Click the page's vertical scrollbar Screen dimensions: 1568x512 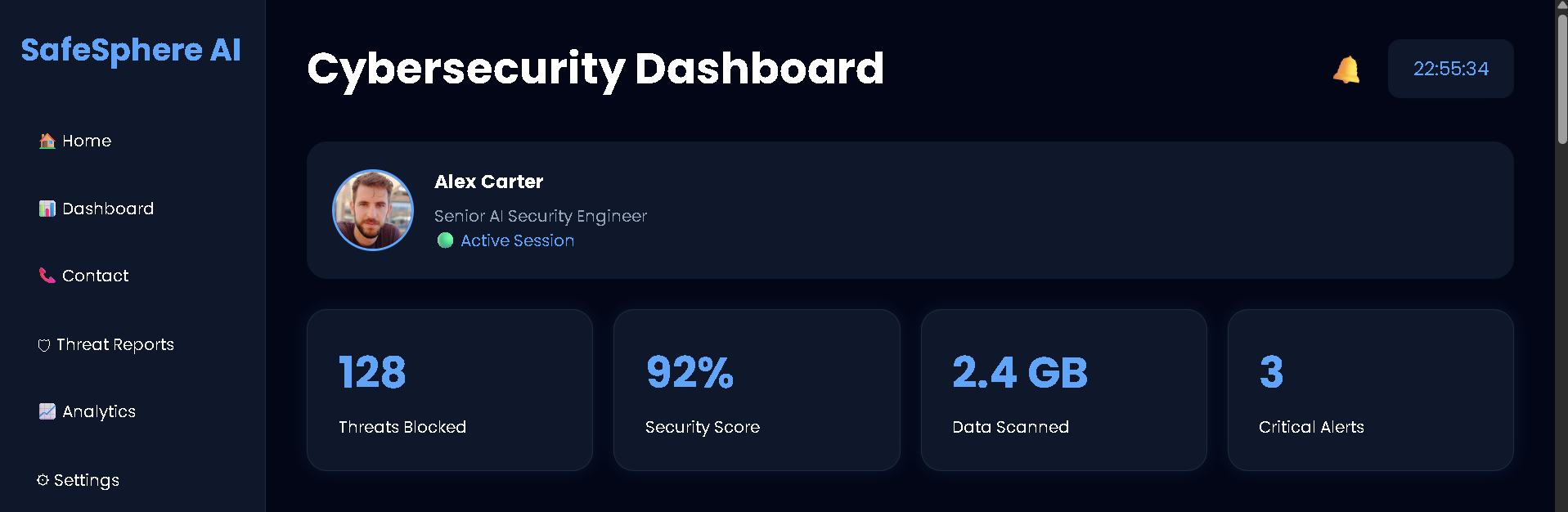[x=1561, y=256]
